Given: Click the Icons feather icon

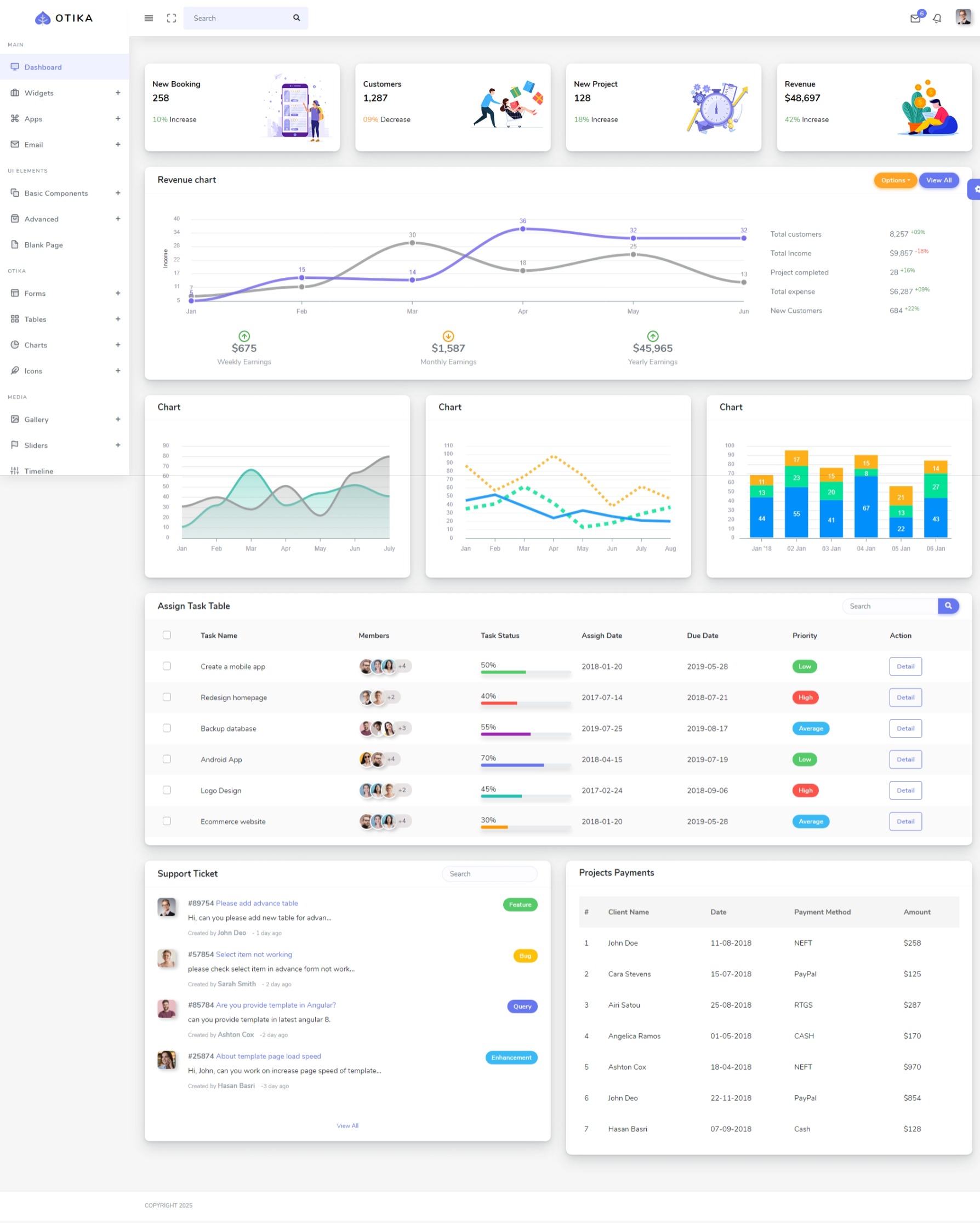Looking at the screenshot, I should [x=15, y=370].
